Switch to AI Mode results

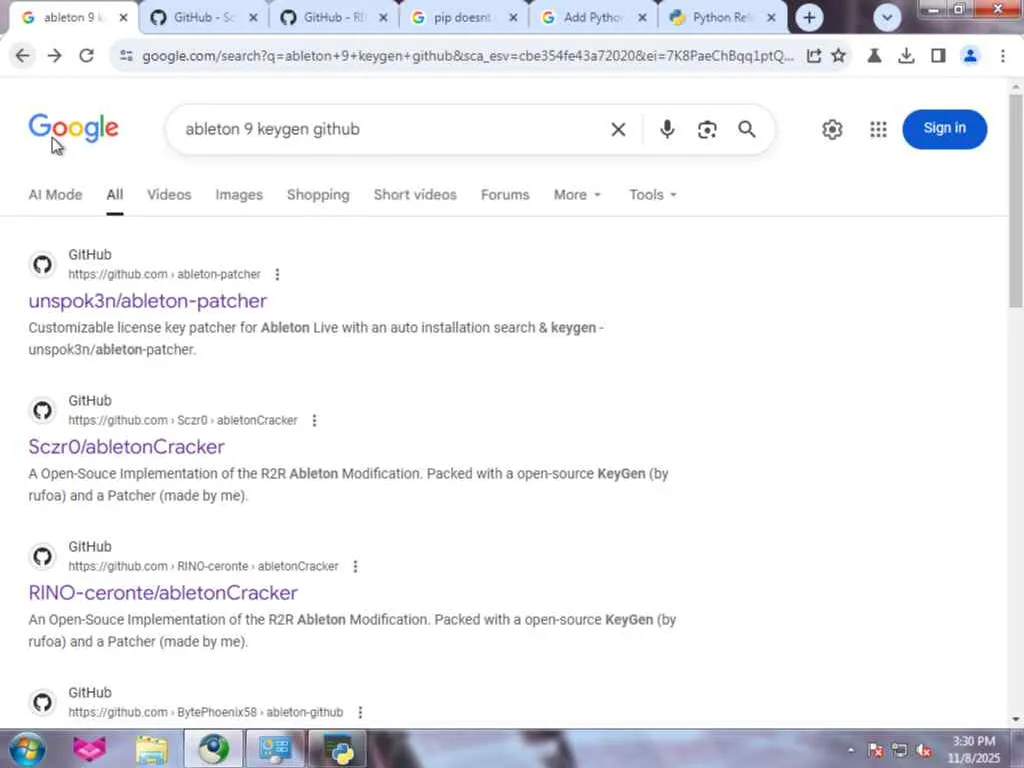point(56,195)
